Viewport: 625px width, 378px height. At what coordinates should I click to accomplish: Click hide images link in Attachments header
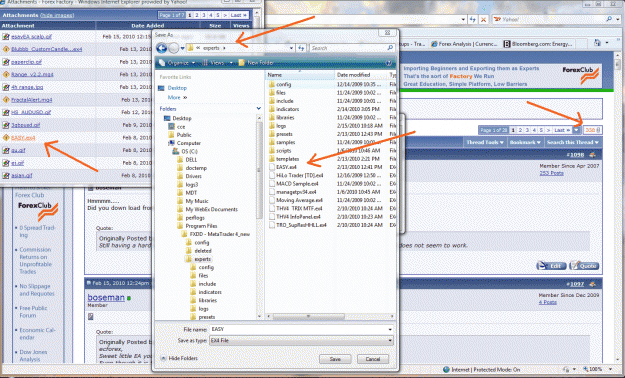click(x=57, y=15)
